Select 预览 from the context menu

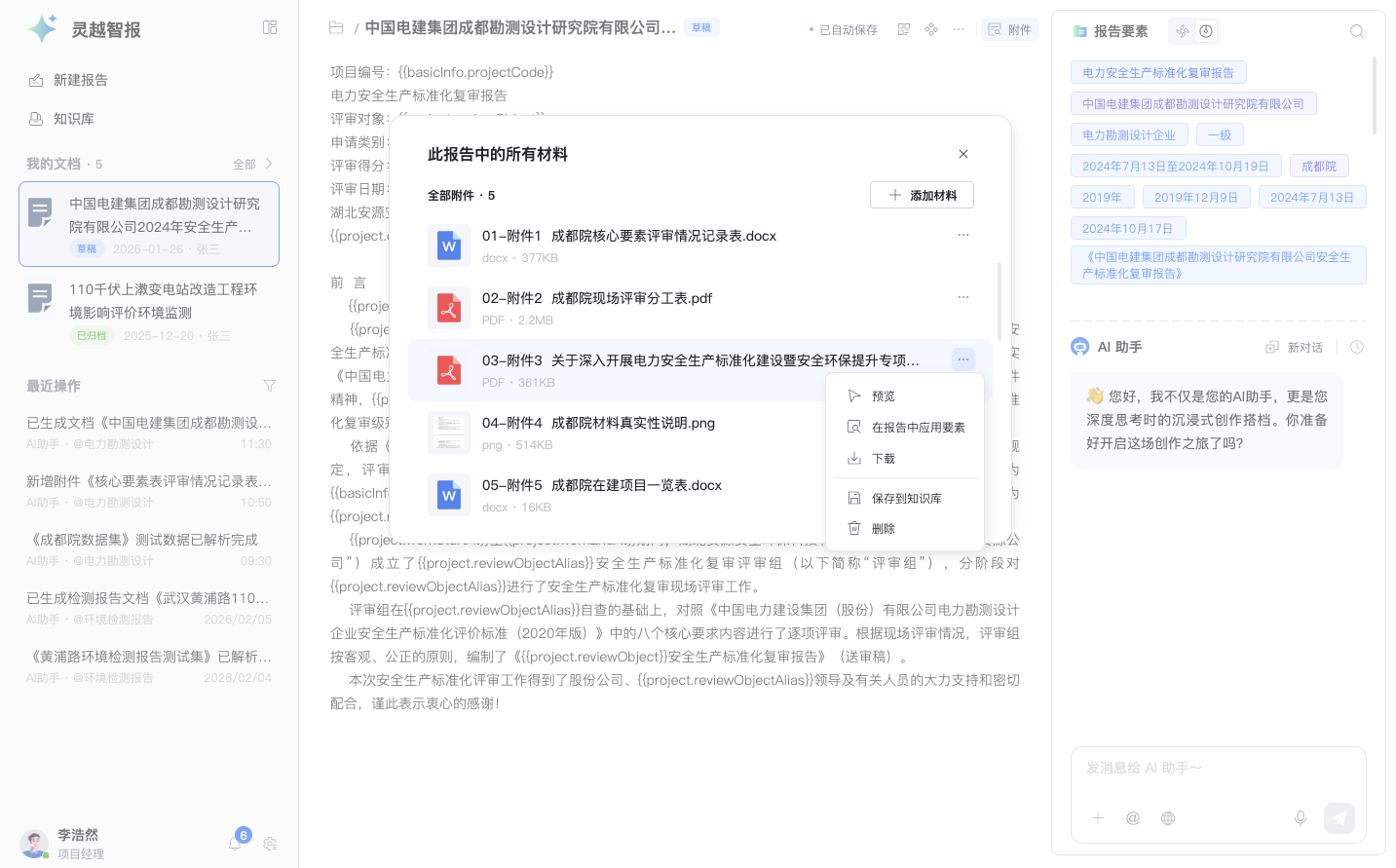(883, 396)
